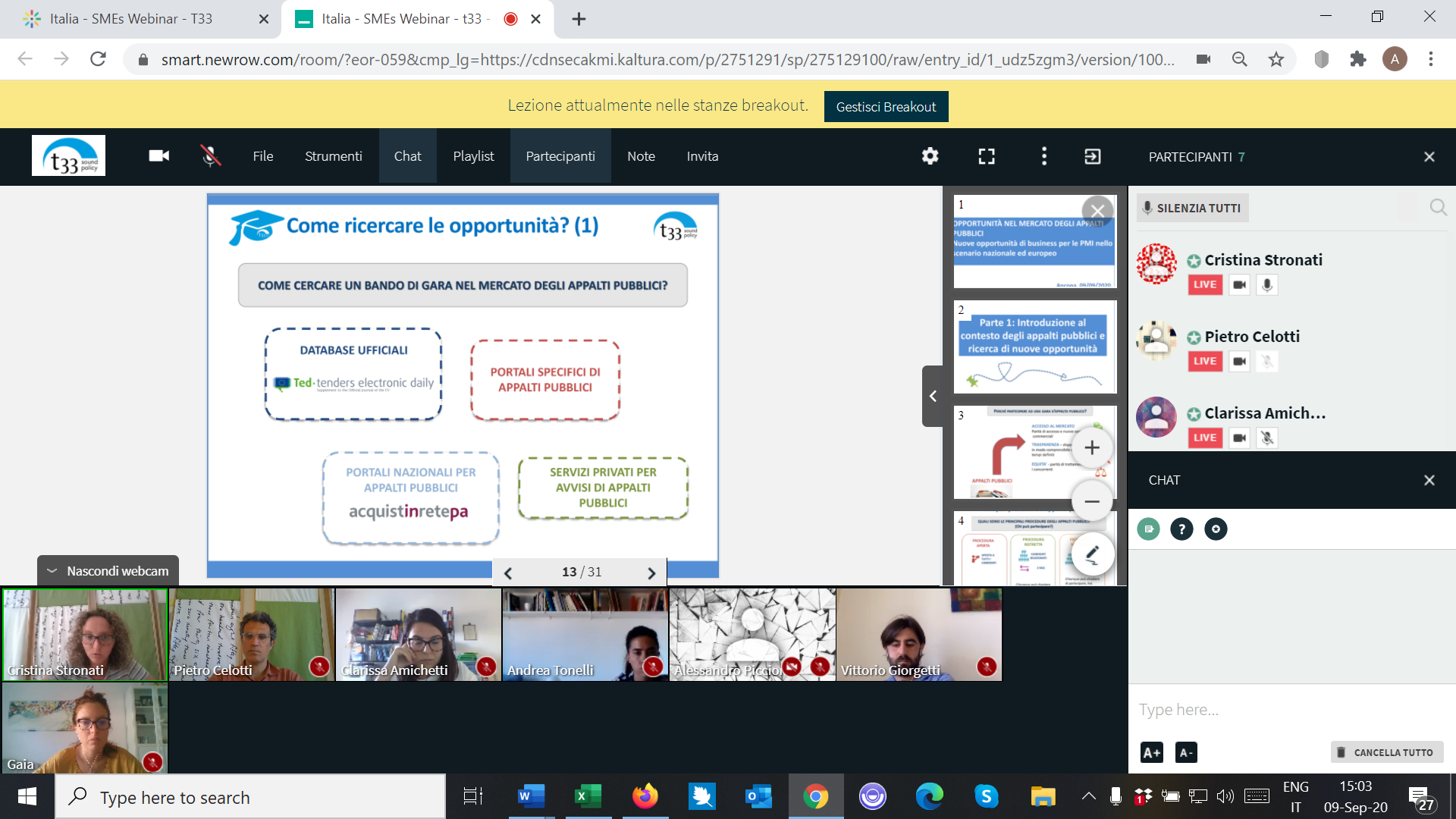The width and height of the screenshot is (1456, 819).
Task: Close the Partecipanti panel
Action: point(1429,157)
